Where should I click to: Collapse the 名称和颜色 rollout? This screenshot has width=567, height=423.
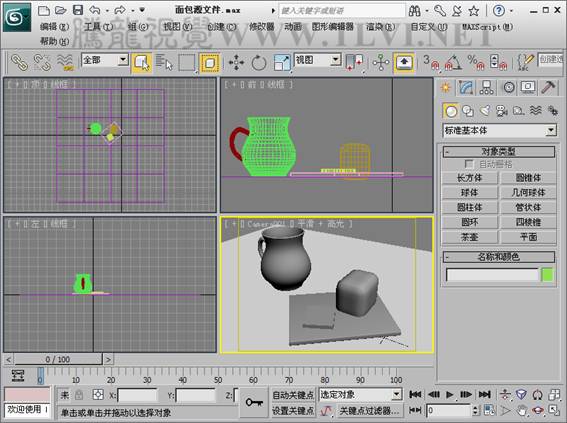(499, 257)
